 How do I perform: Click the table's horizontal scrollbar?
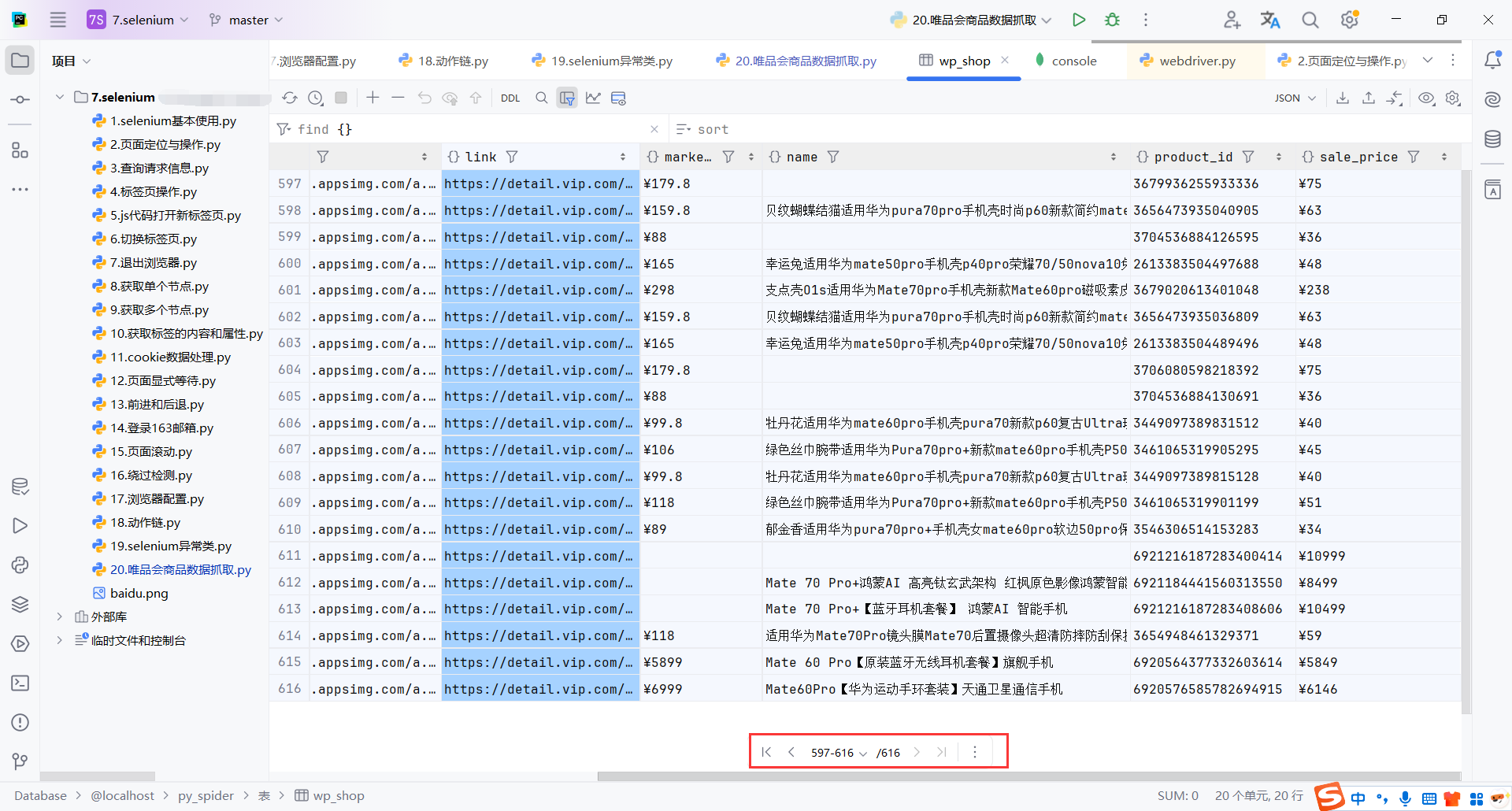pyautogui.click(x=1029, y=776)
